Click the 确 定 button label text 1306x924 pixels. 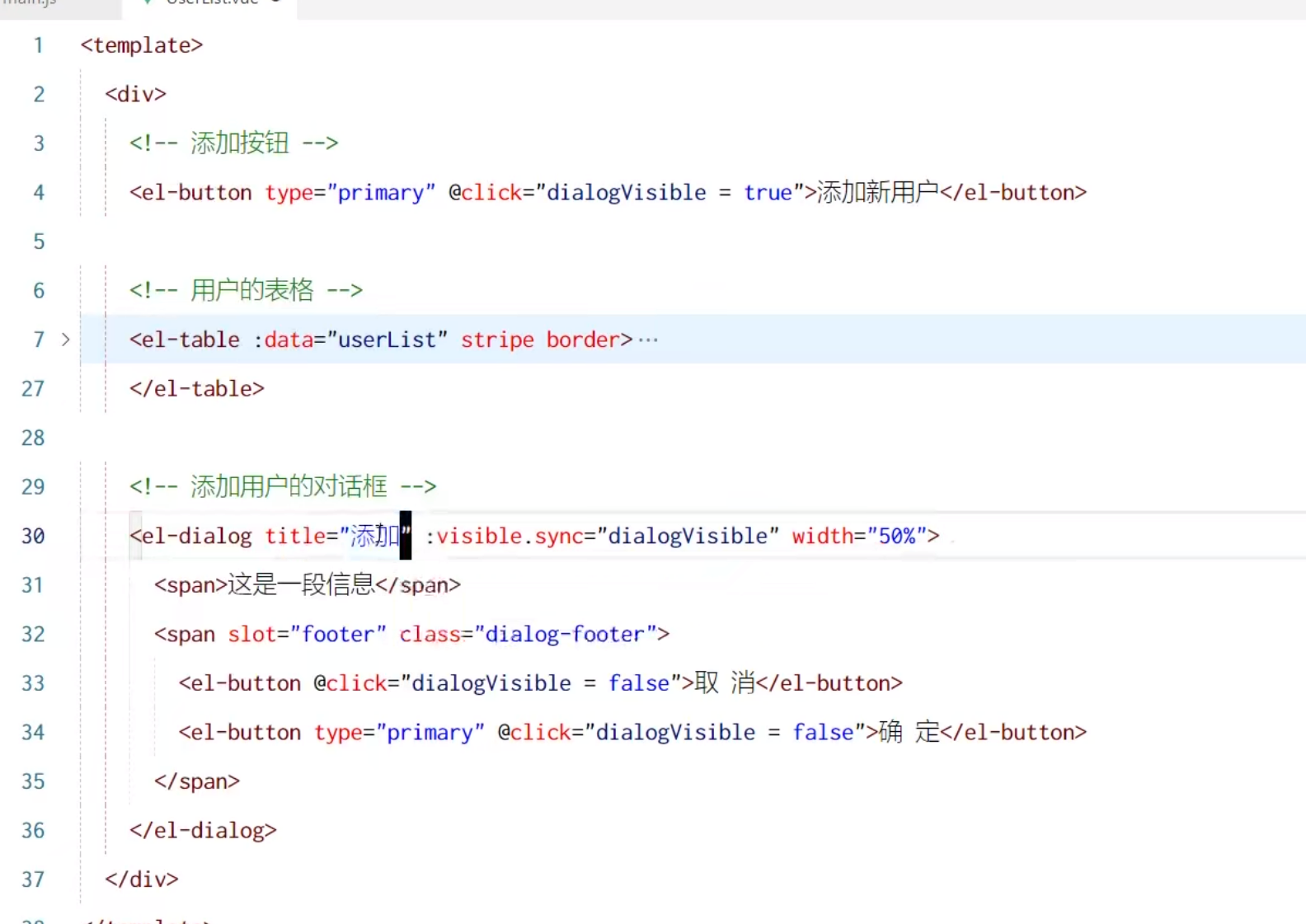click(x=909, y=733)
